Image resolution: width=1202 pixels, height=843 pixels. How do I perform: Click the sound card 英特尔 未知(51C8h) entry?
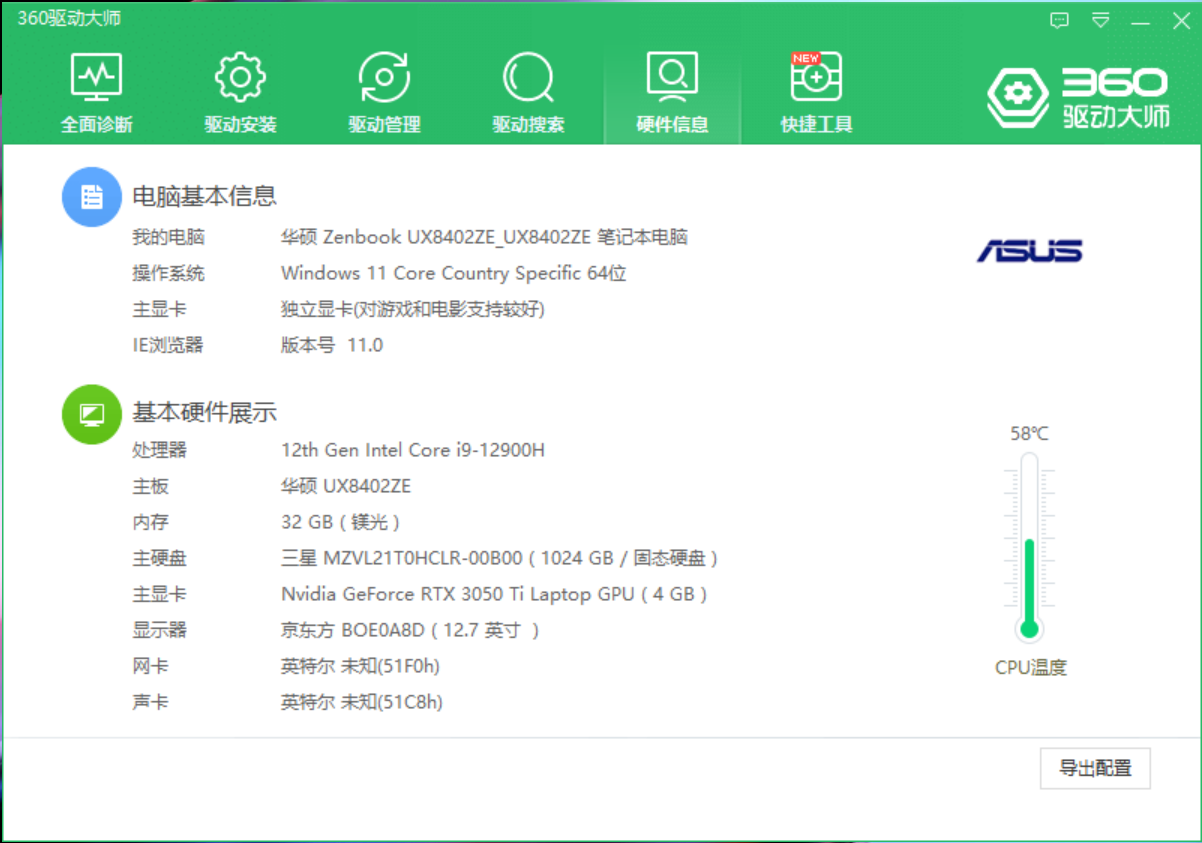pos(362,702)
